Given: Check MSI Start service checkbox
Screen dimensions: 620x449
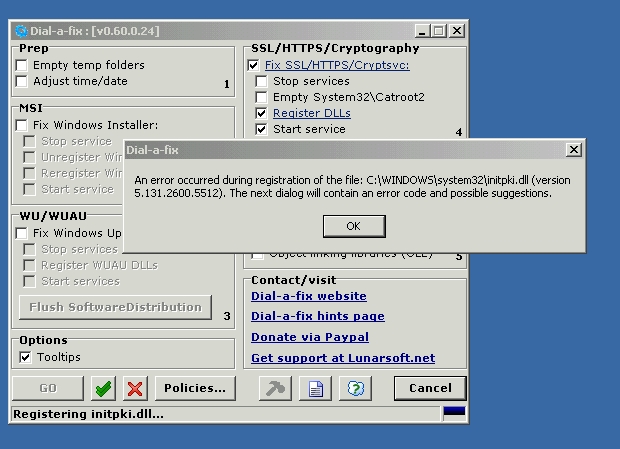Looking at the screenshot, I should coord(29,189).
